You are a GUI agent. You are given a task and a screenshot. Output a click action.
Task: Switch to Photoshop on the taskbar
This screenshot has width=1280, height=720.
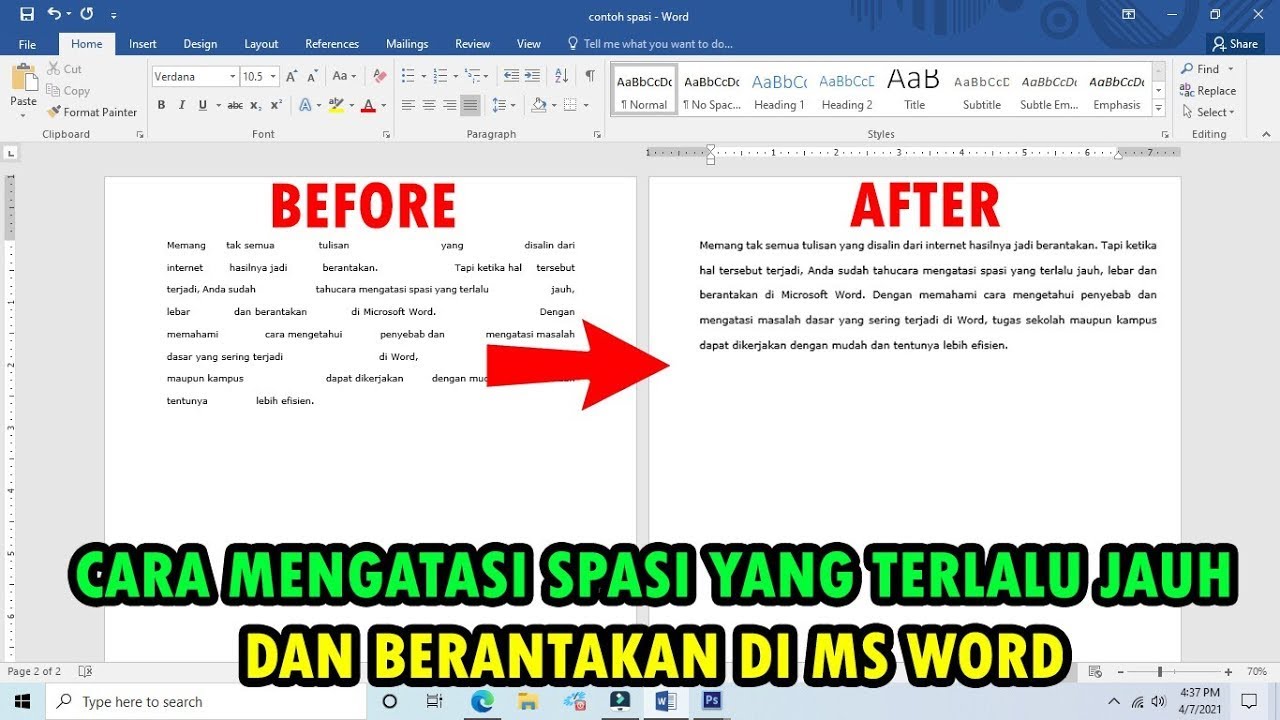[713, 701]
